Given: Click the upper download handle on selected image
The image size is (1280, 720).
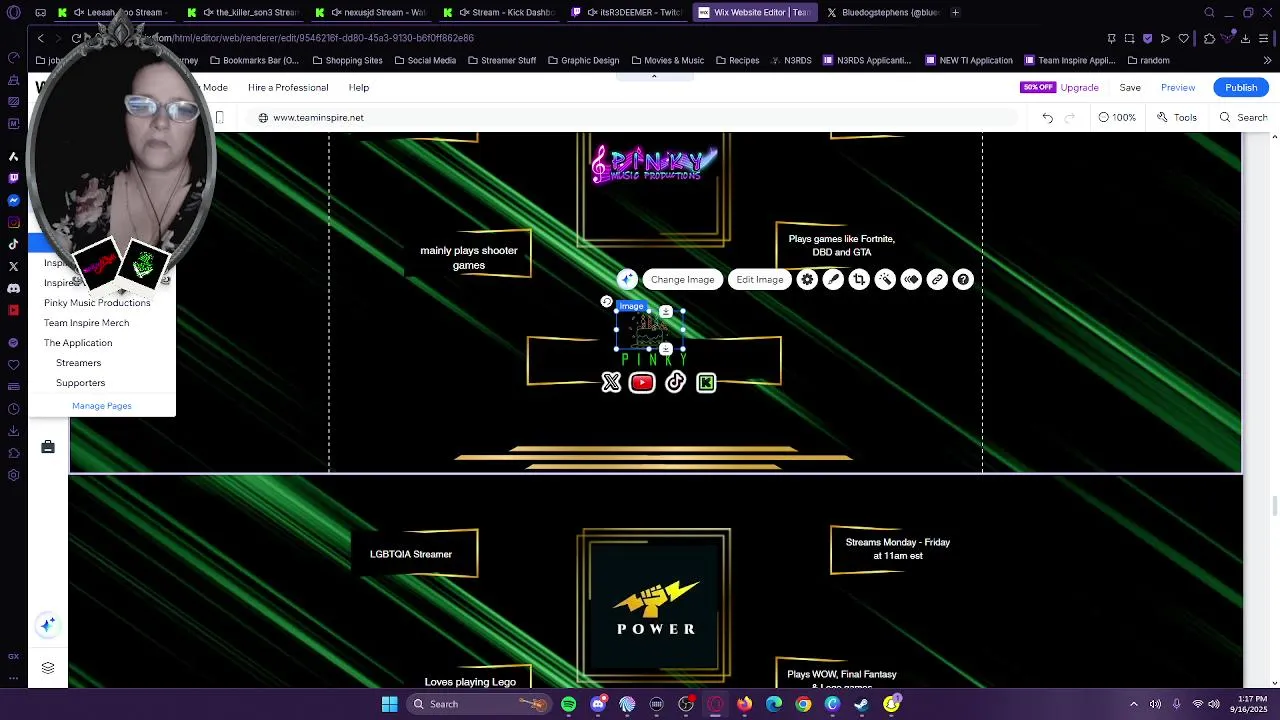Looking at the screenshot, I should click(666, 312).
